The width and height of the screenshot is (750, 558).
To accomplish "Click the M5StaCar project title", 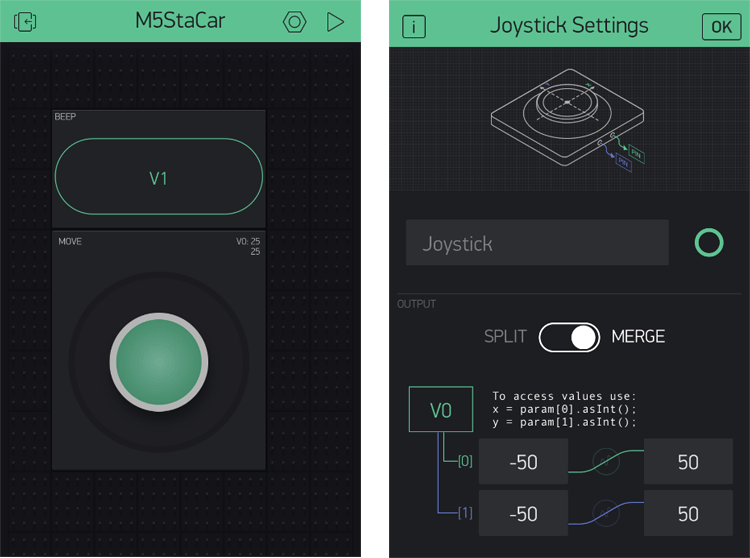I will point(180,21).
